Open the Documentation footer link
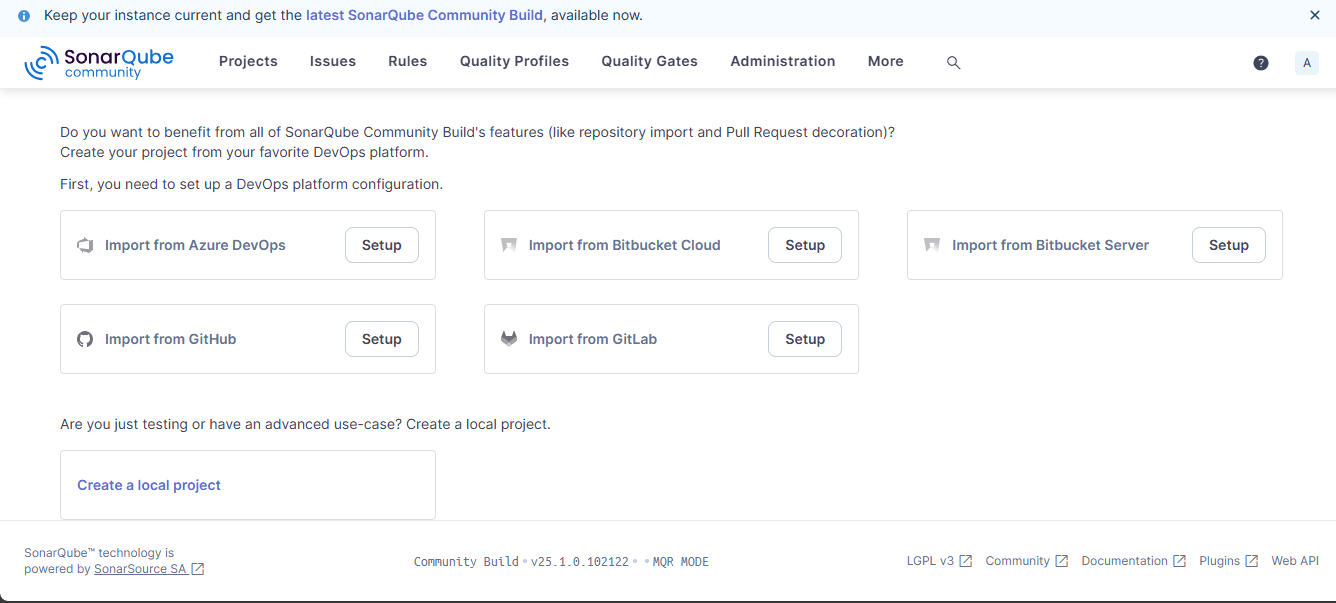Image resolution: width=1336 pixels, height=603 pixels. (1124, 561)
